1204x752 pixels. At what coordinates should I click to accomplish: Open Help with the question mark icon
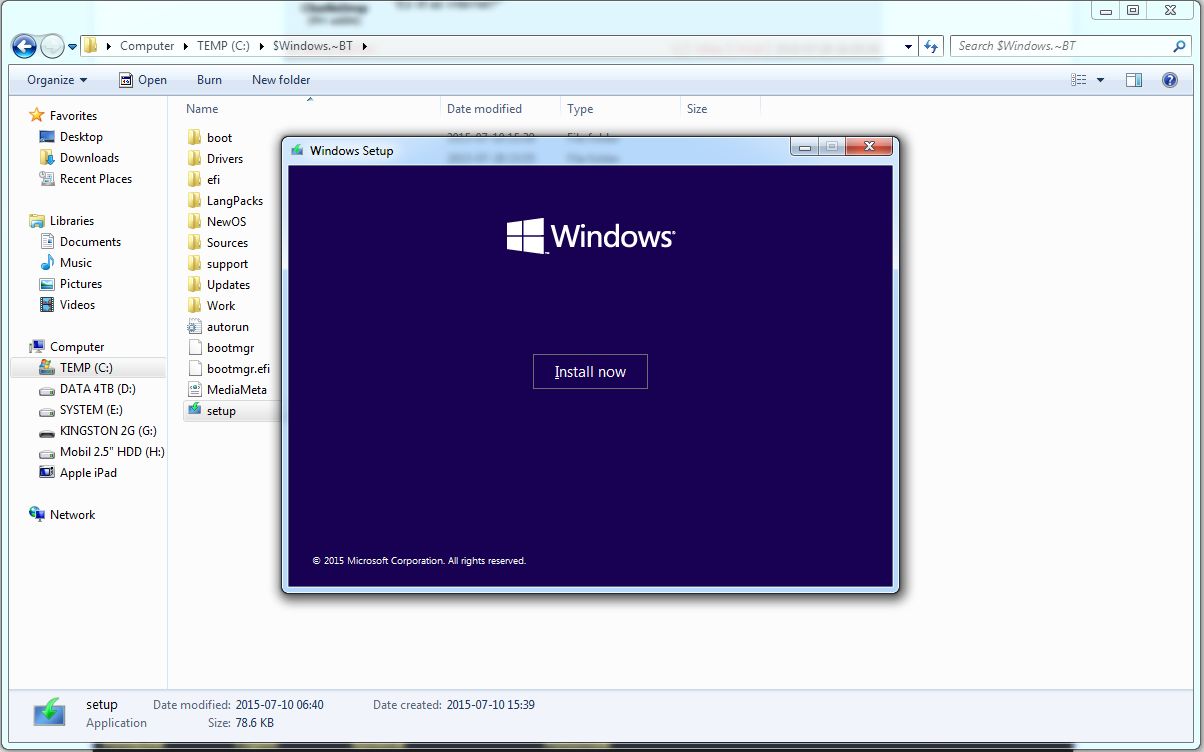(x=1170, y=80)
